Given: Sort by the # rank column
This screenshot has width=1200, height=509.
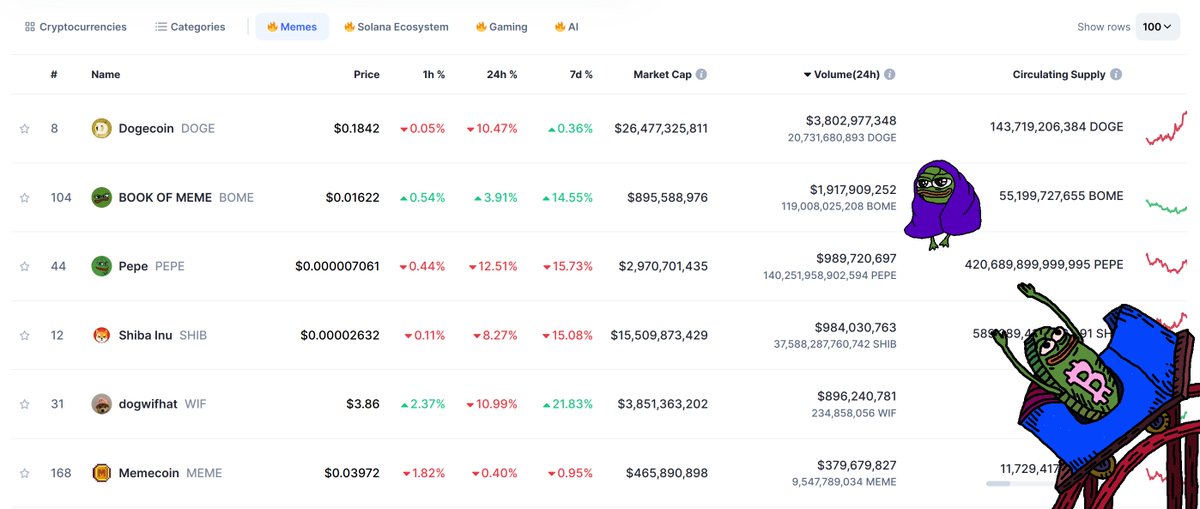Looking at the screenshot, I should [54, 75].
